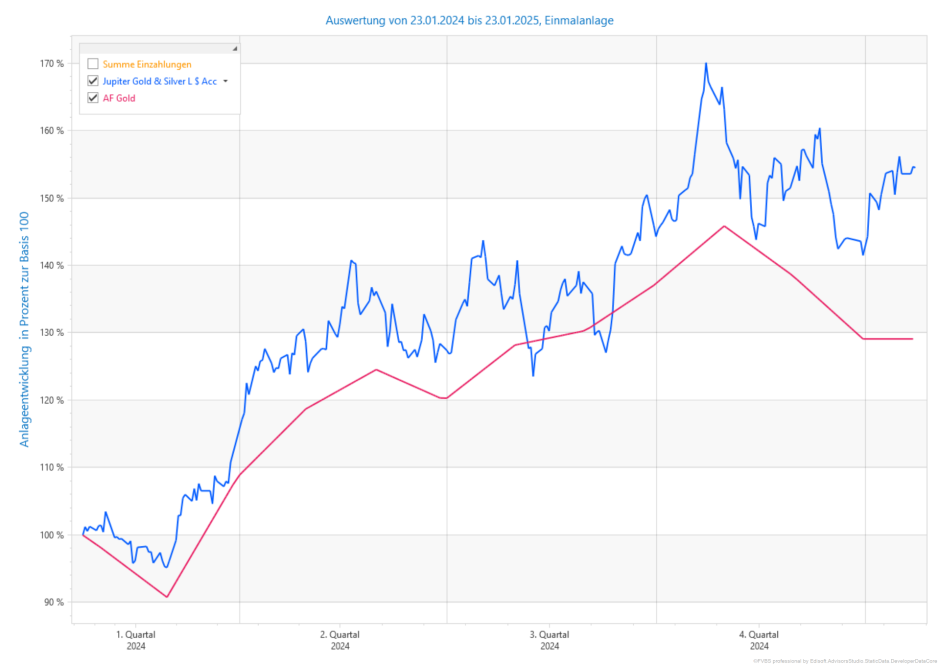940x665 pixels.
Task: Click the Jupiter Gold & Silver L $ Acc label
Action: point(160,81)
